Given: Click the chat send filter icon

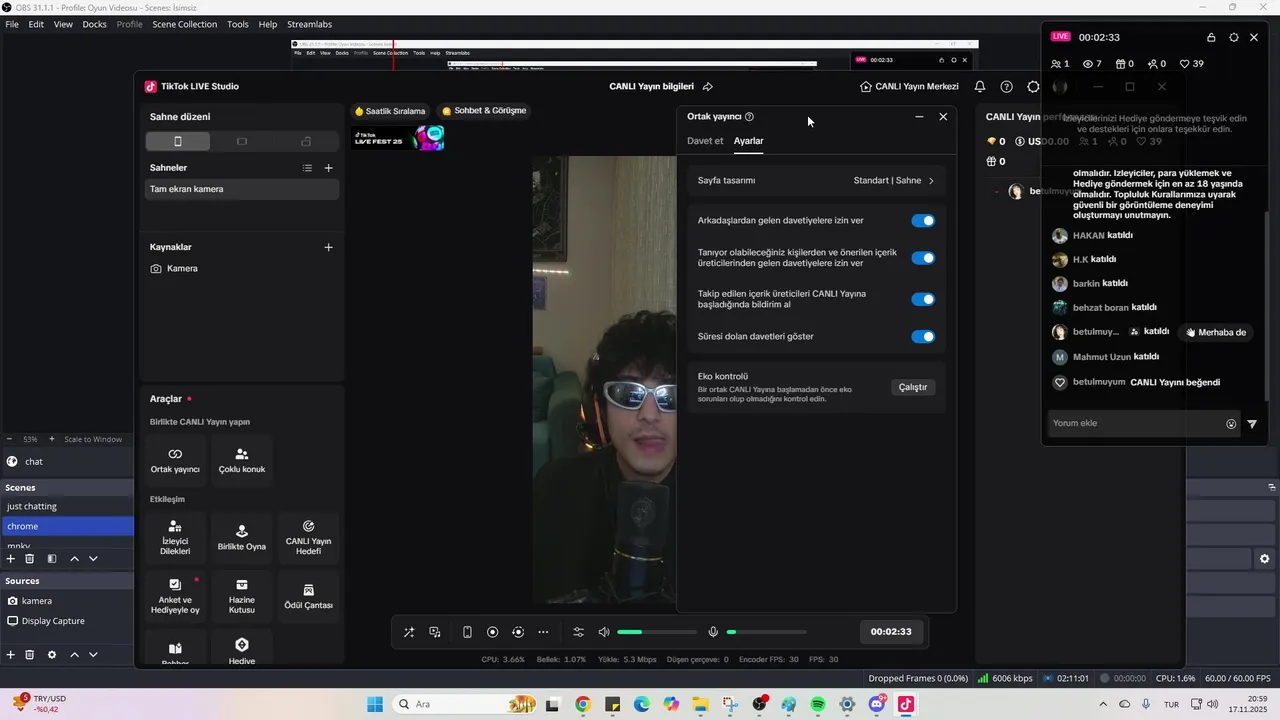Looking at the screenshot, I should coord(1252,424).
